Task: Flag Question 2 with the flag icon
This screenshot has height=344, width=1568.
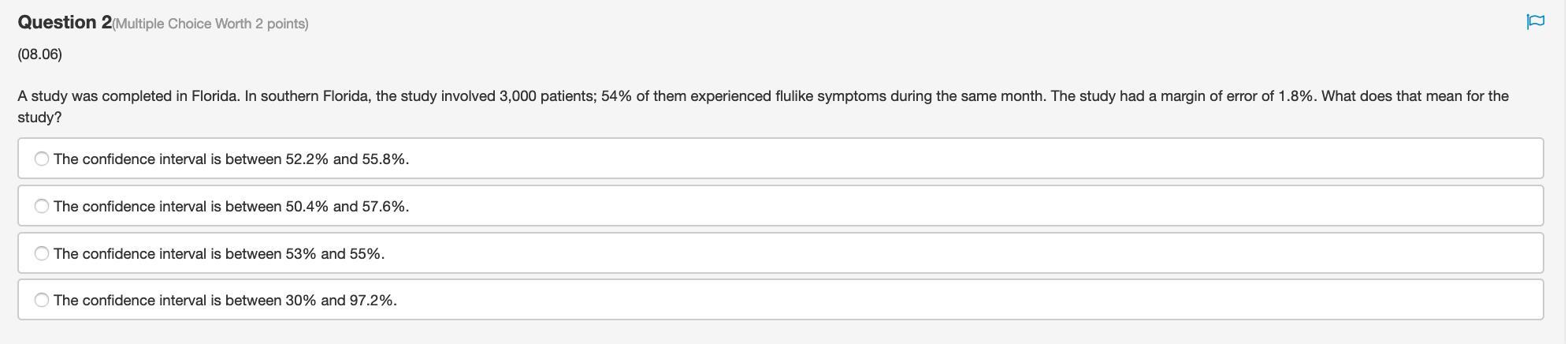Action: coord(1535,22)
